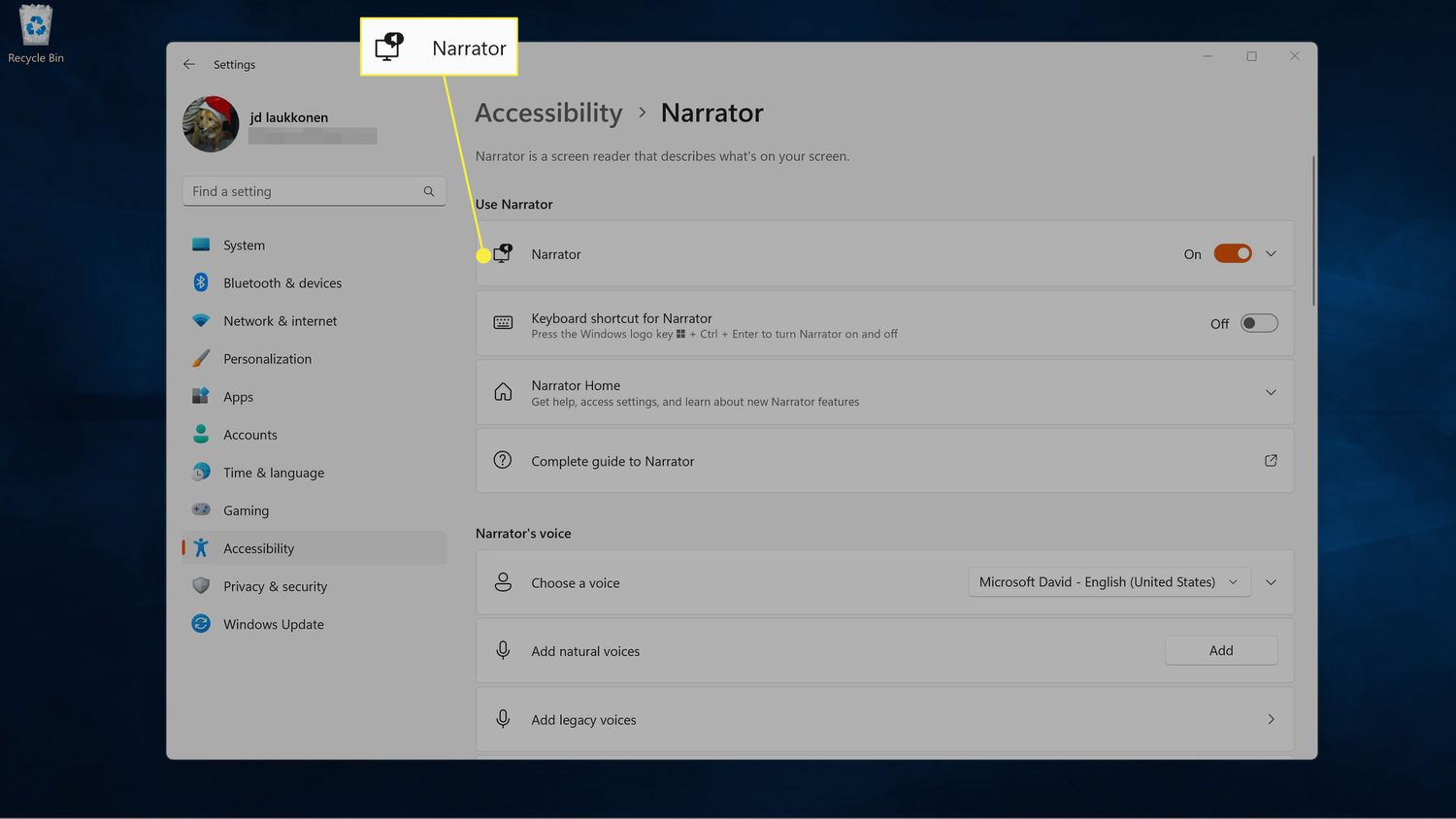Minimize the Settings window
This screenshot has width=1456, height=819.
point(1208,56)
